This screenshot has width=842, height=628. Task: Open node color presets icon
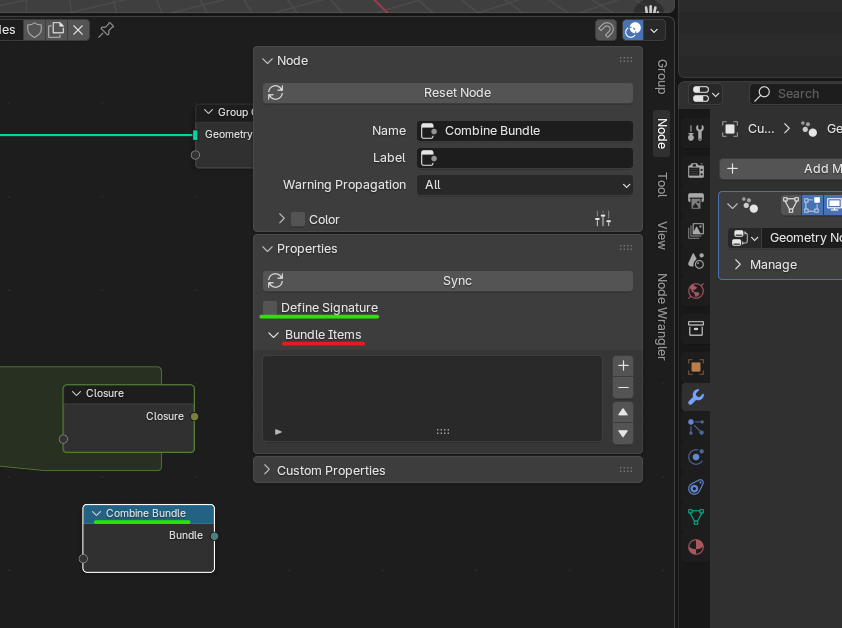[603, 219]
